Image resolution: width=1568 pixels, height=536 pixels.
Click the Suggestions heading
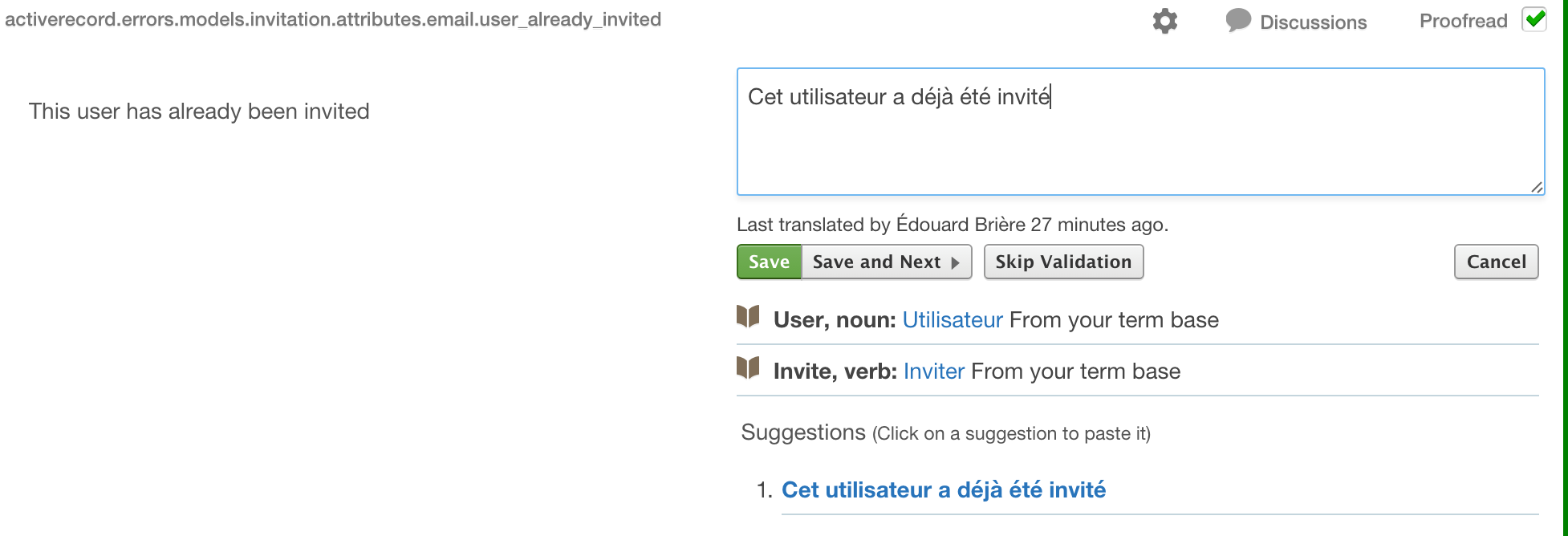802,432
